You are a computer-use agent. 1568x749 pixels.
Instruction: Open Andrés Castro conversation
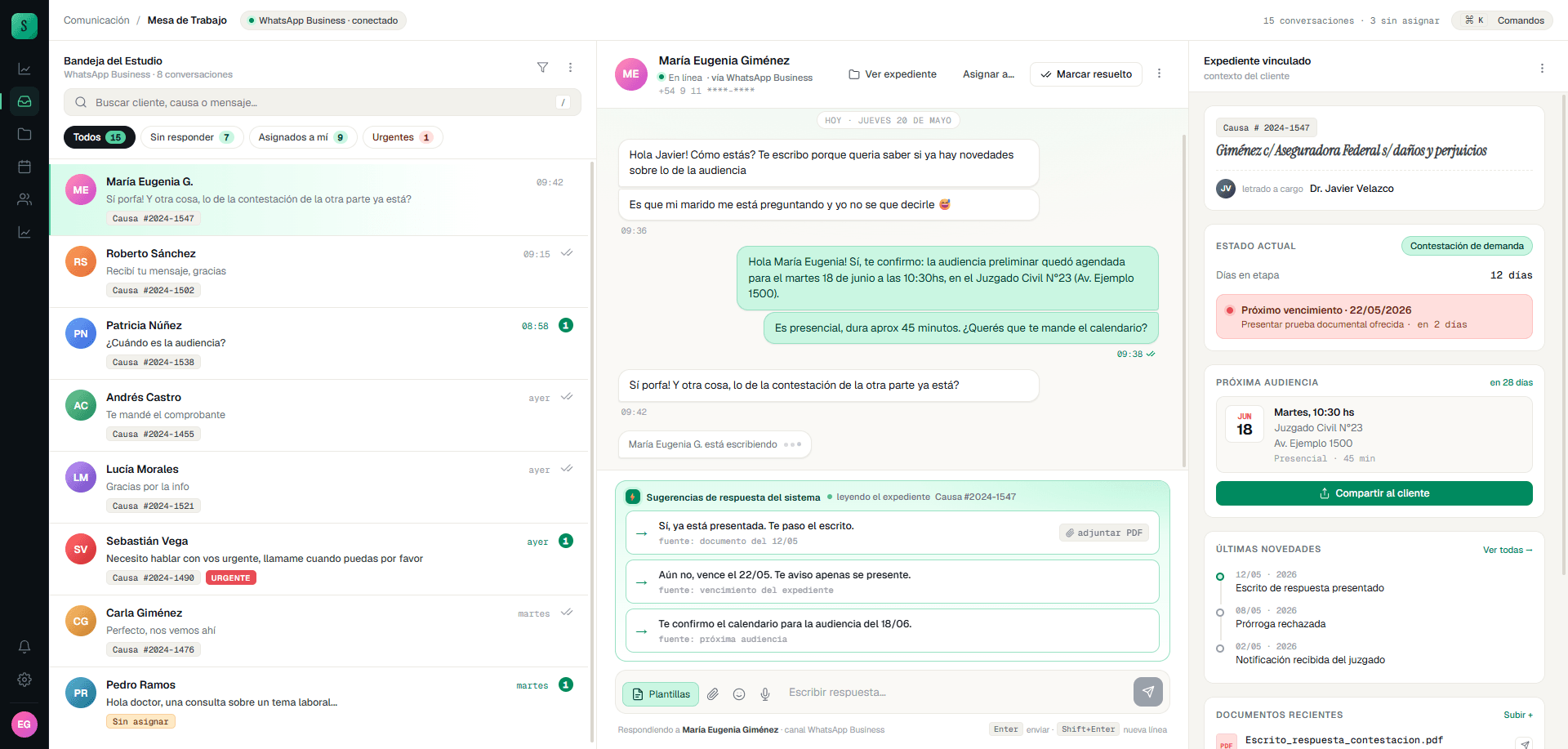coord(318,416)
